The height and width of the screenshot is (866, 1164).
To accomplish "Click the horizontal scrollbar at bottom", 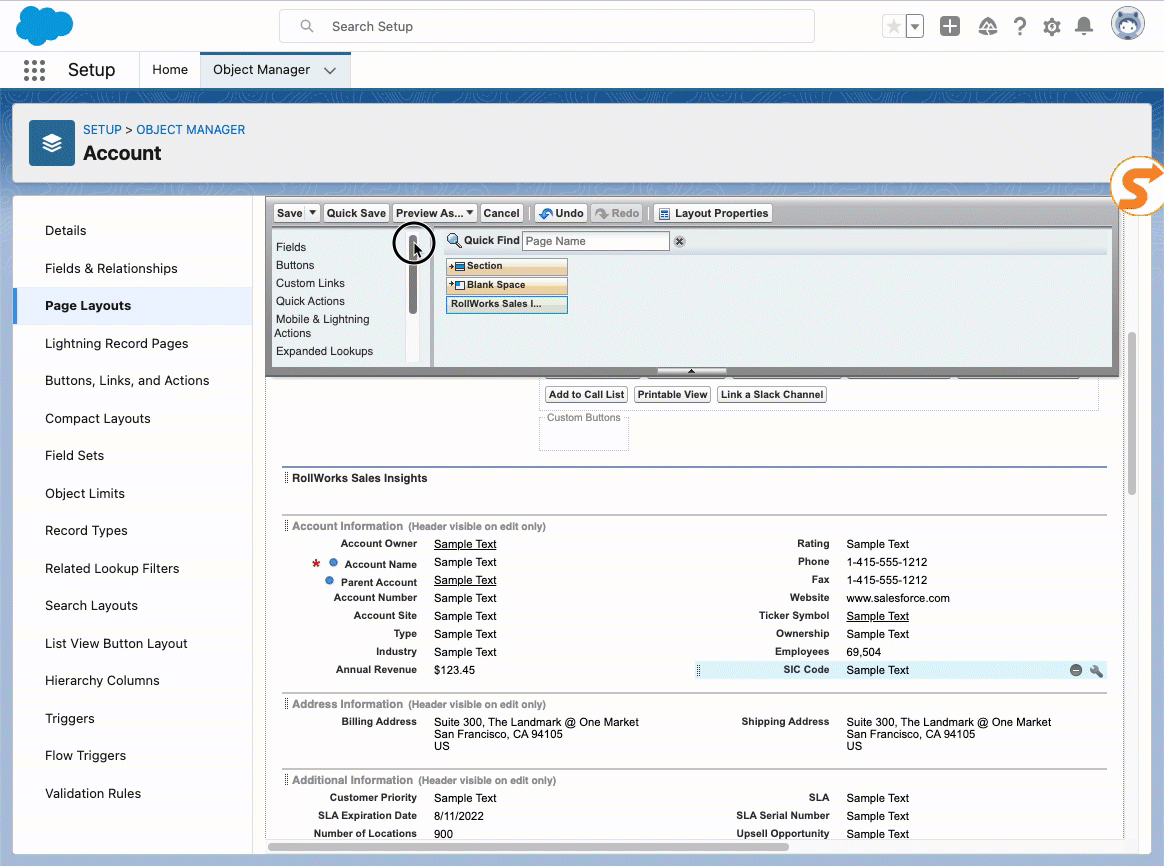I will [528, 847].
